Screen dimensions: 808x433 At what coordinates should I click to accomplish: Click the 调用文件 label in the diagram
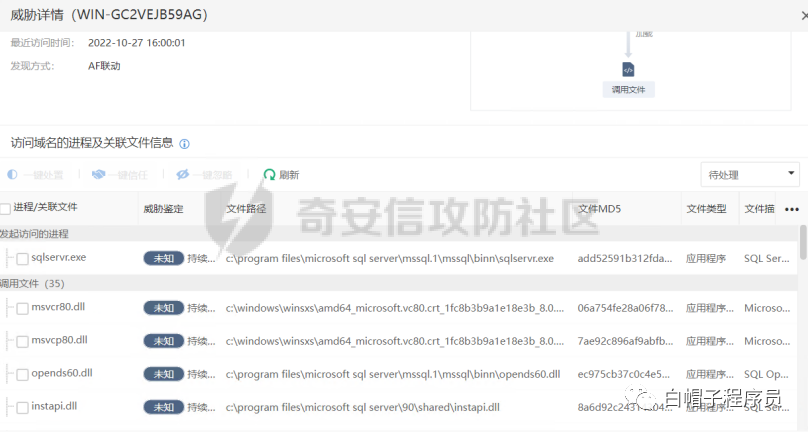click(628, 90)
